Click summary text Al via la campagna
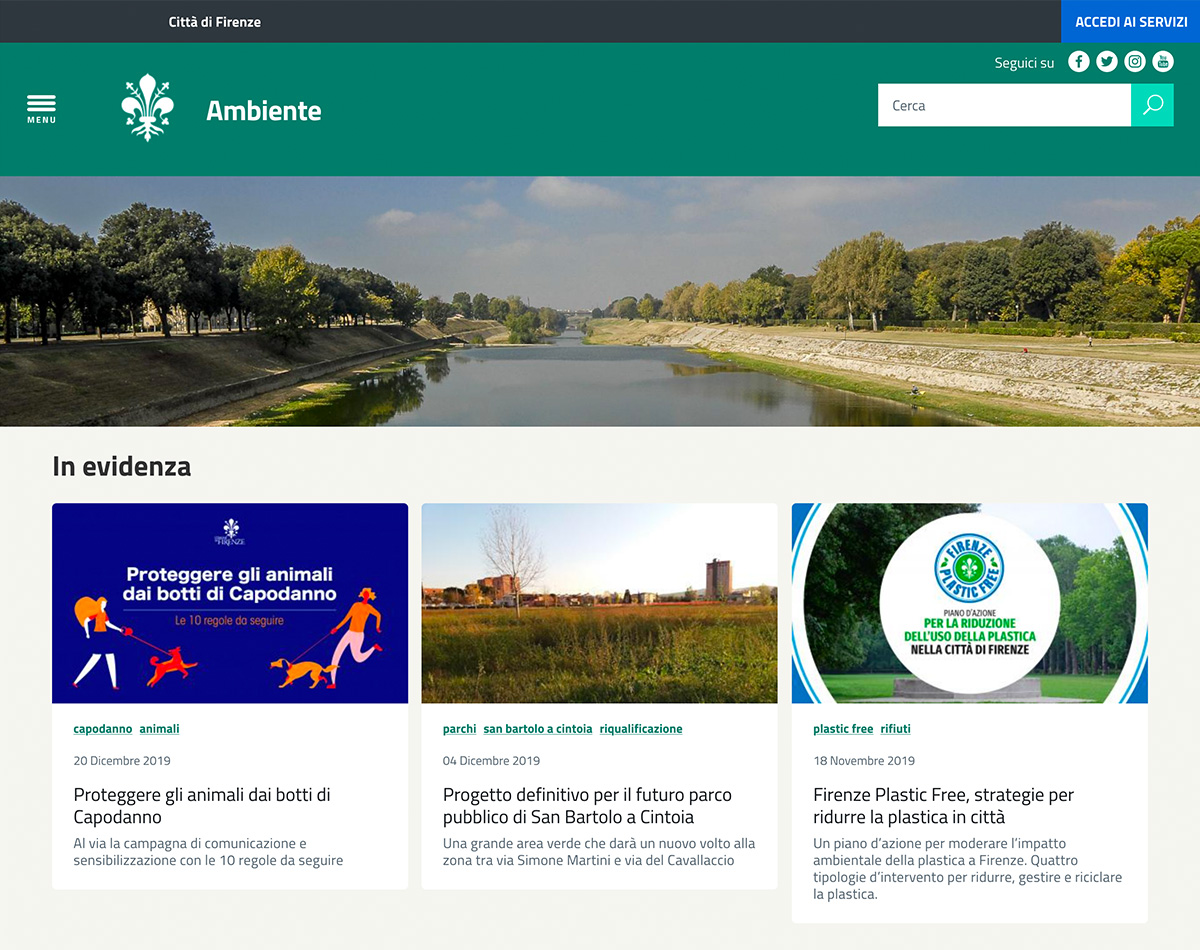The width and height of the screenshot is (1200, 950). (x=208, y=852)
